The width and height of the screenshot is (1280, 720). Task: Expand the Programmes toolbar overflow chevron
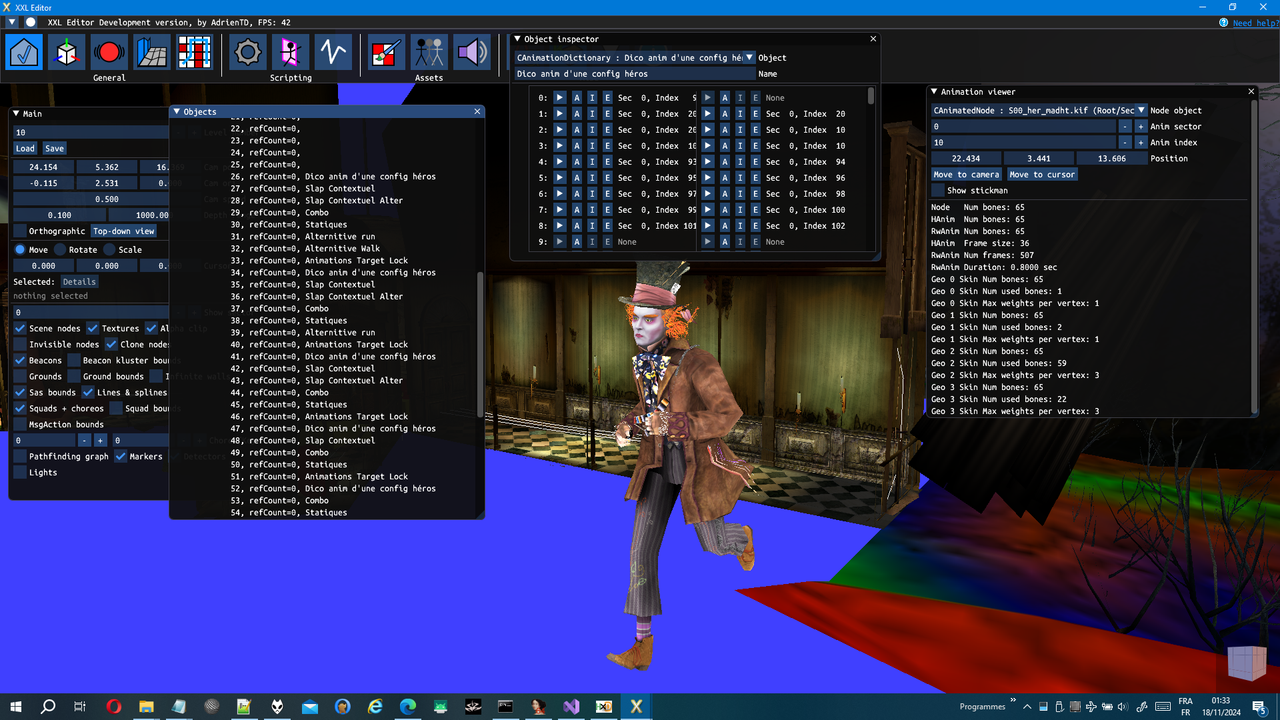tap(1013, 702)
